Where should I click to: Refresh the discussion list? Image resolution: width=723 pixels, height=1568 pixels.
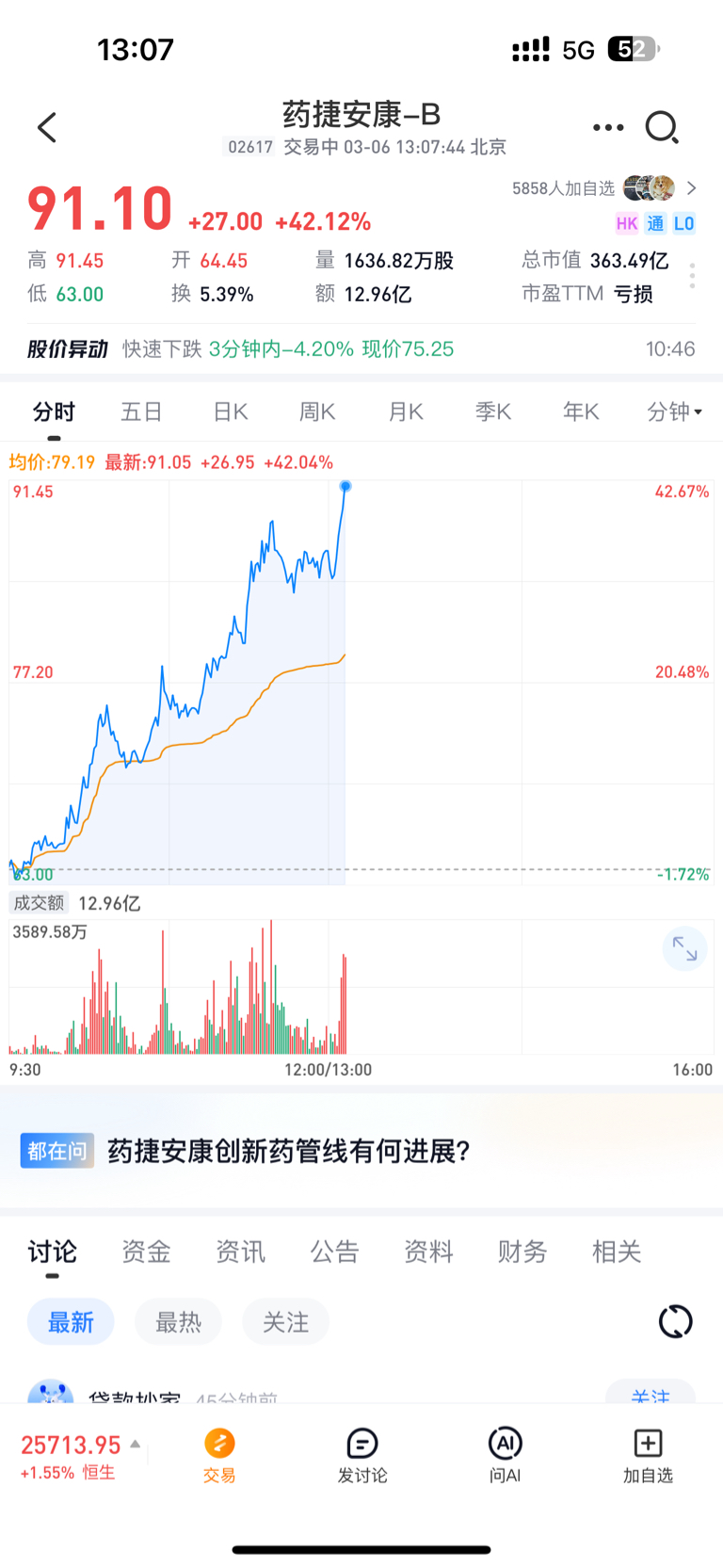(675, 1321)
